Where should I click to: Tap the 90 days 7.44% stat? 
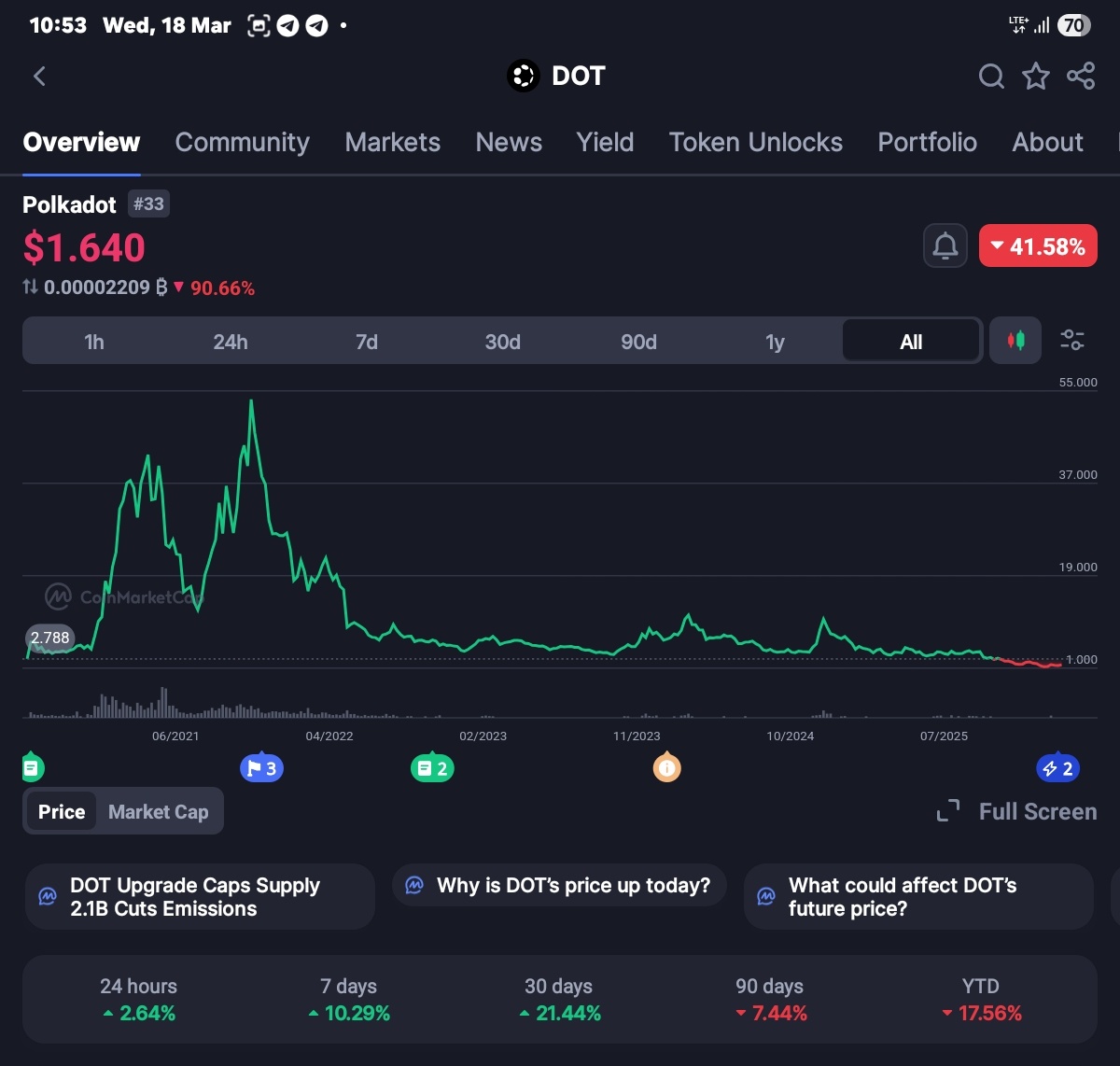coord(770,999)
